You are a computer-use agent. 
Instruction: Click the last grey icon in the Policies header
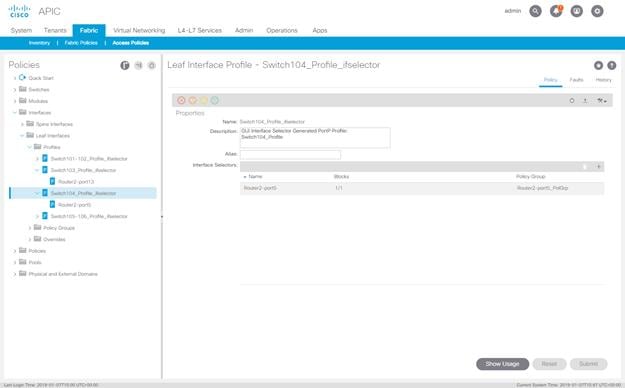point(151,65)
